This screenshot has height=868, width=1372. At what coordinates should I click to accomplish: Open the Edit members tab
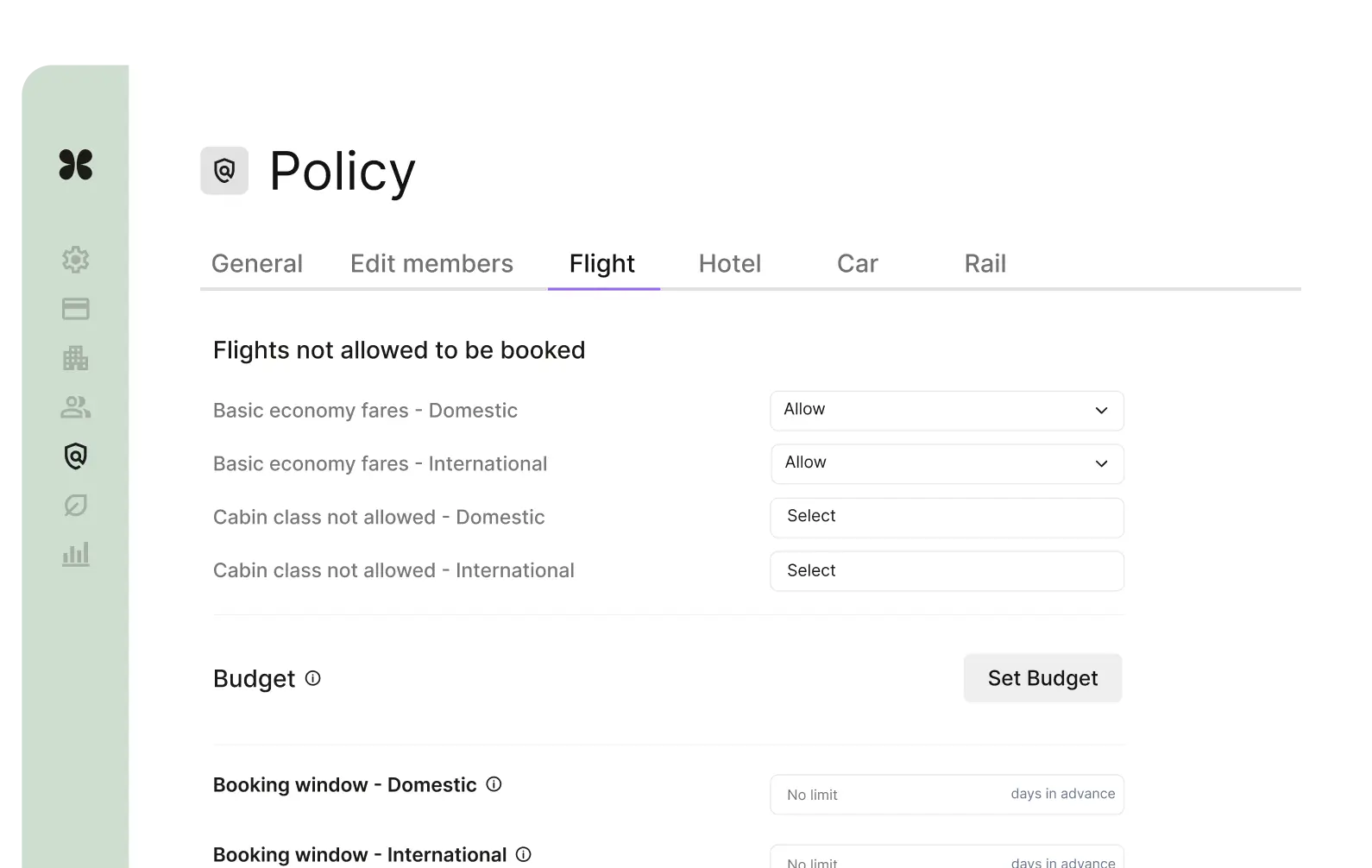(431, 263)
